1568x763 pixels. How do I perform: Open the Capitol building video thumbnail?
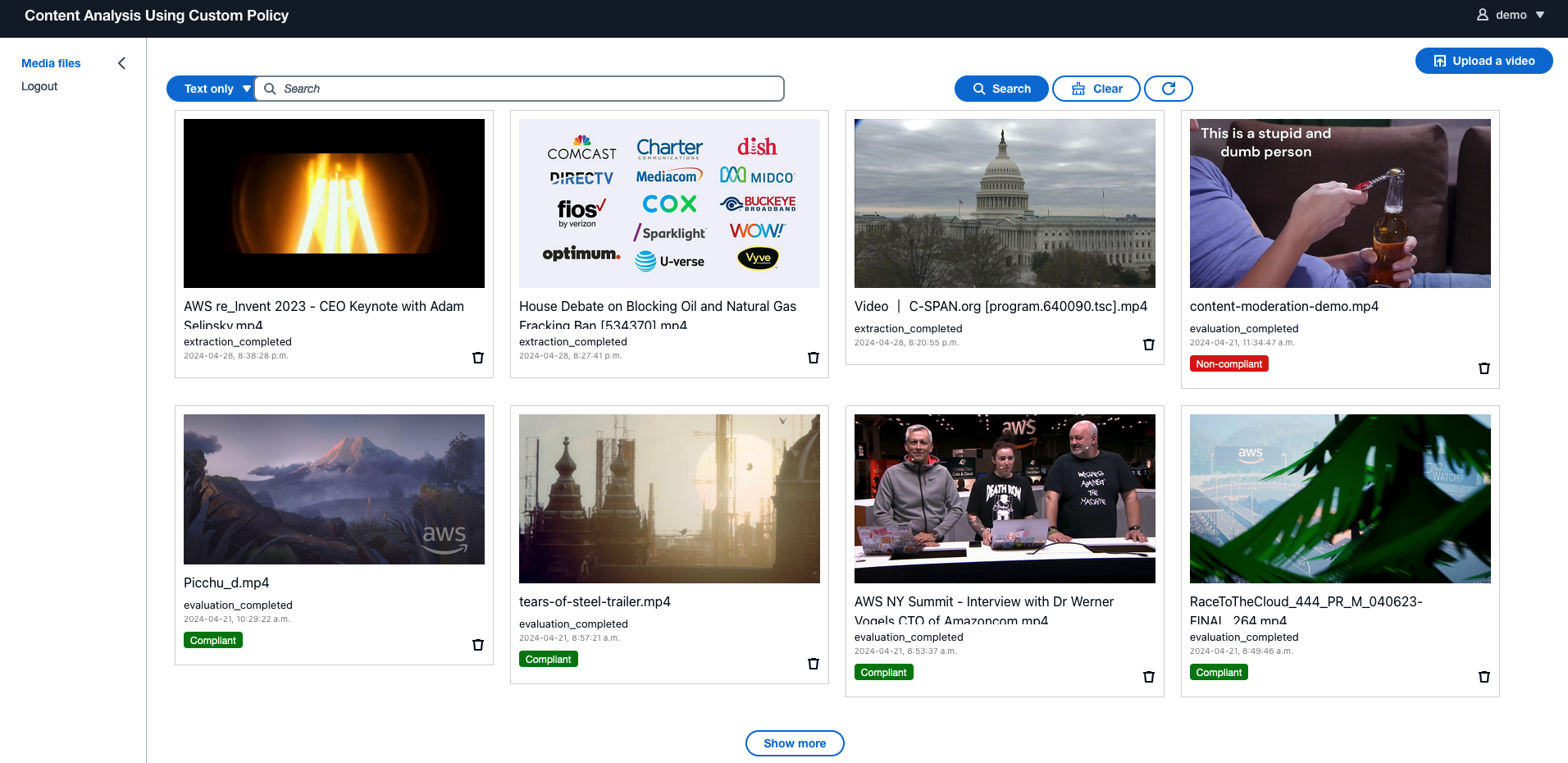pyautogui.click(x=1005, y=203)
